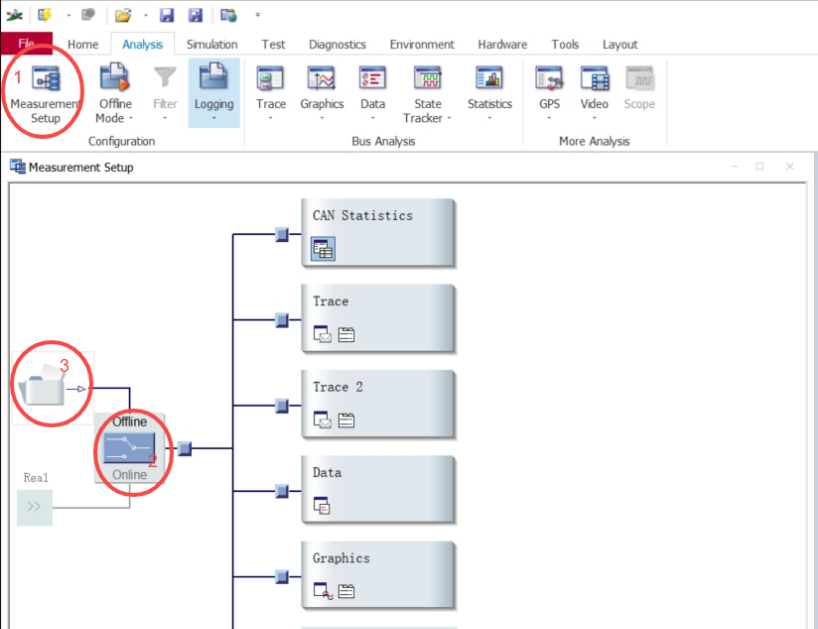The height and width of the screenshot is (629, 818).
Task: Expand the Logging dropdown
Action: tap(214, 119)
